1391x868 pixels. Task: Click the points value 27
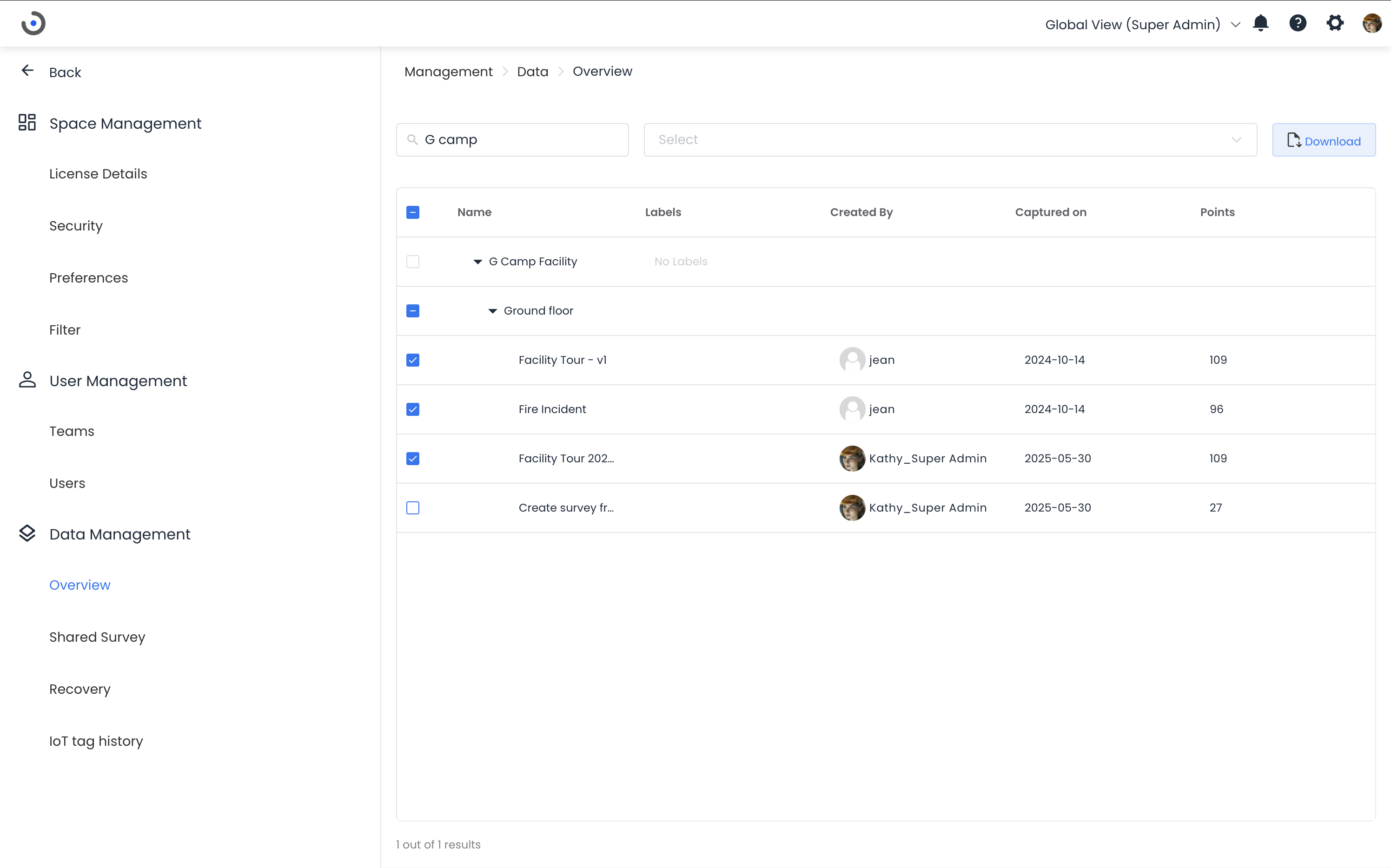tap(1215, 508)
